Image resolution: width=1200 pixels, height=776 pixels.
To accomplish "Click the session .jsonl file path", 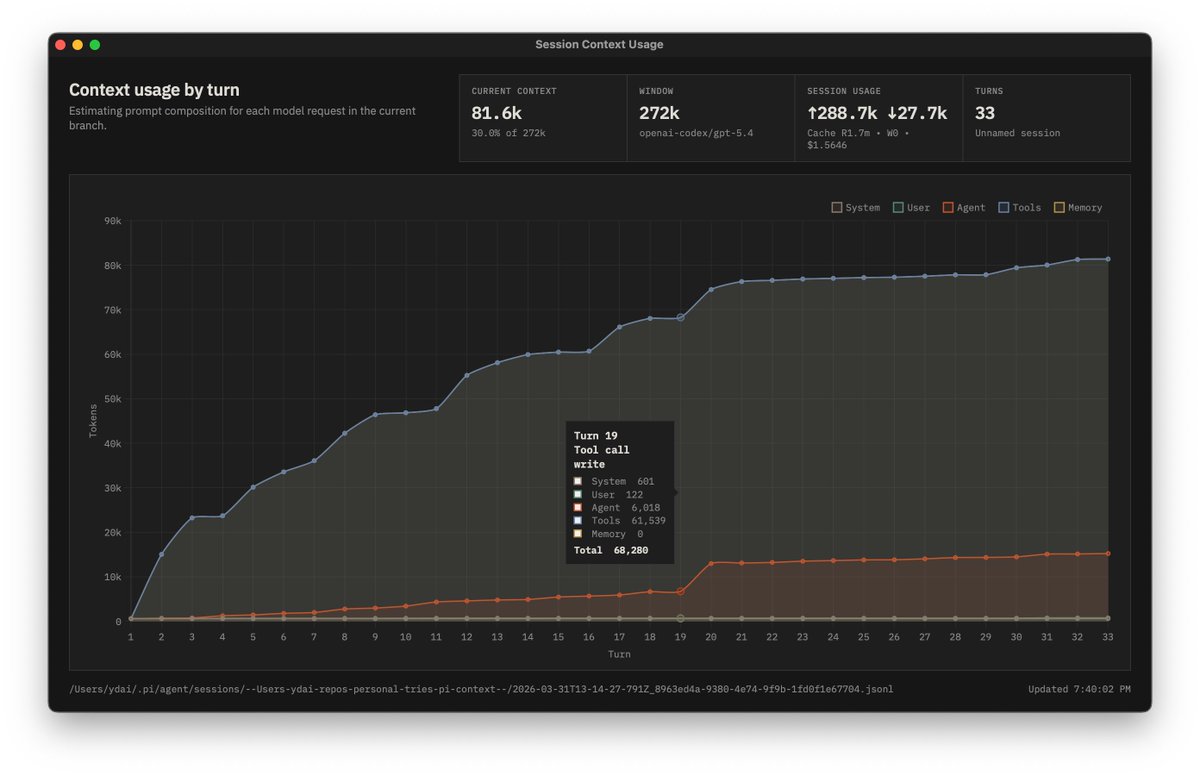I will pos(481,689).
